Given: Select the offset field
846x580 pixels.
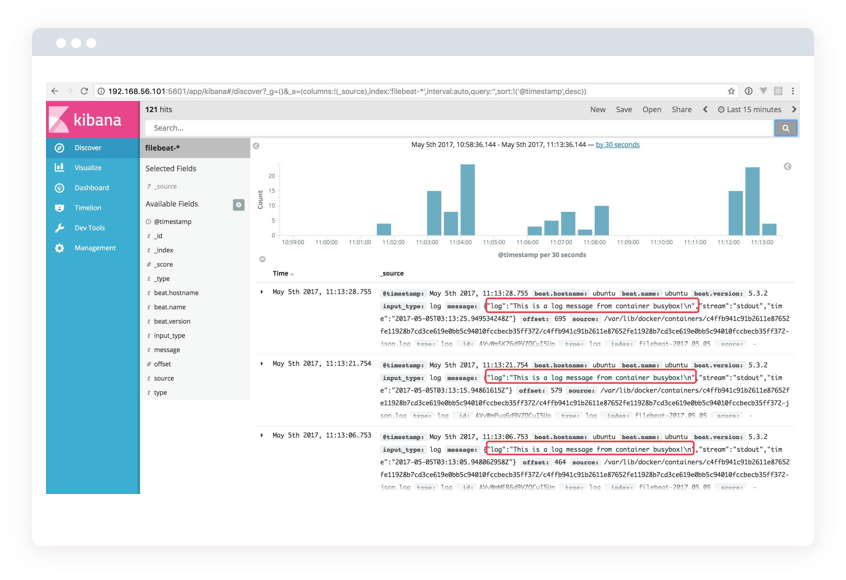Looking at the screenshot, I should tap(162, 364).
